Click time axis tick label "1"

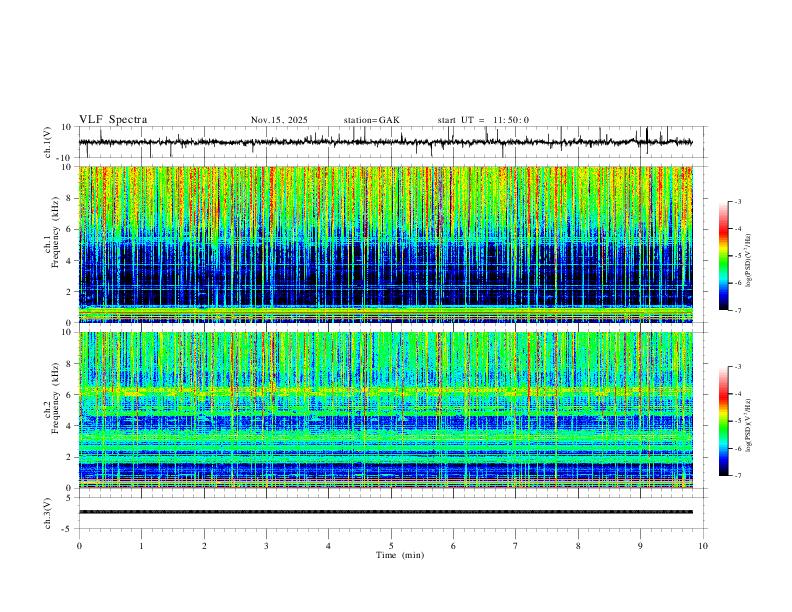click(x=141, y=546)
